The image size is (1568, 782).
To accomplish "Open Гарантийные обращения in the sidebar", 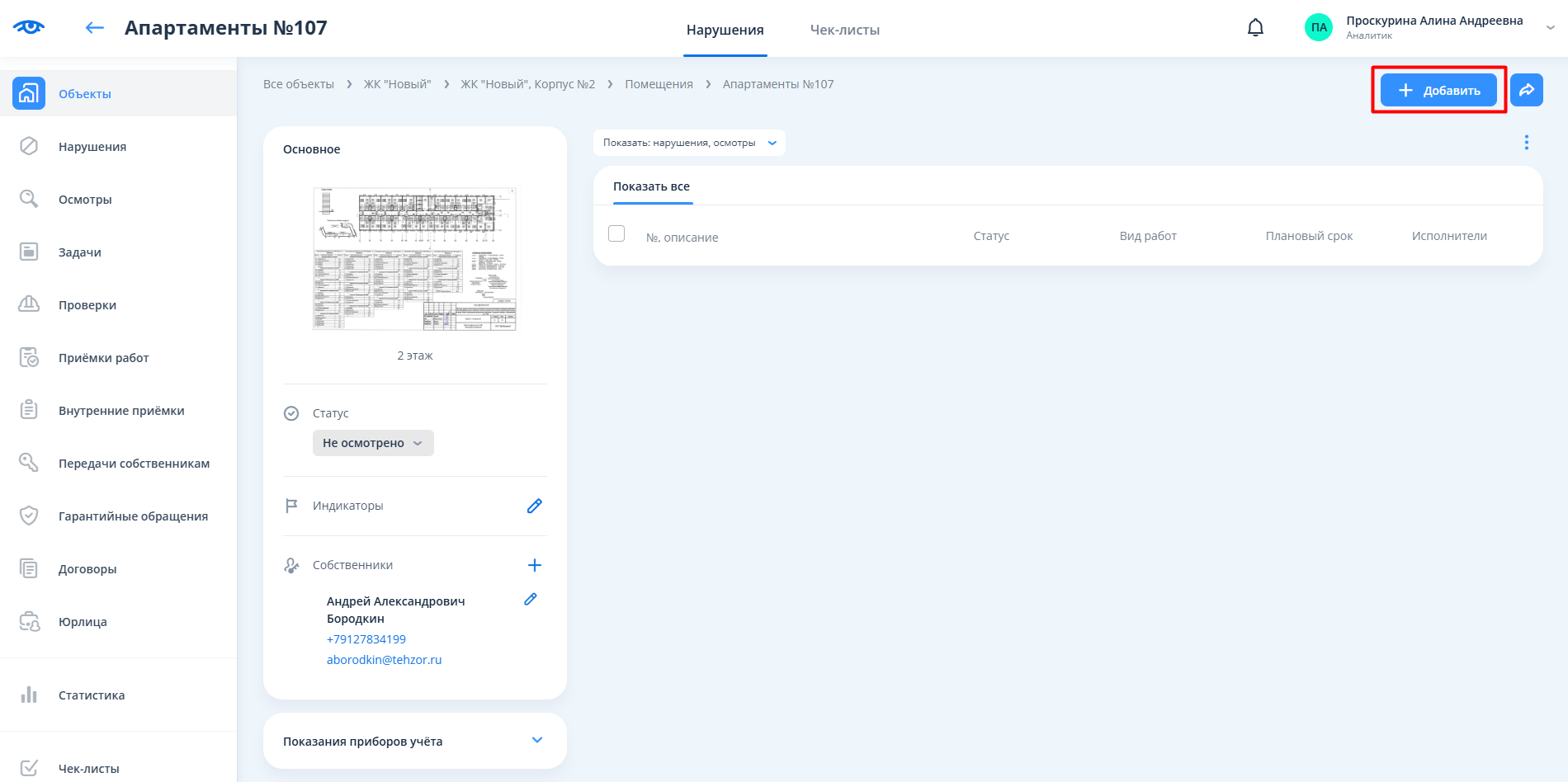I will click(x=133, y=516).
